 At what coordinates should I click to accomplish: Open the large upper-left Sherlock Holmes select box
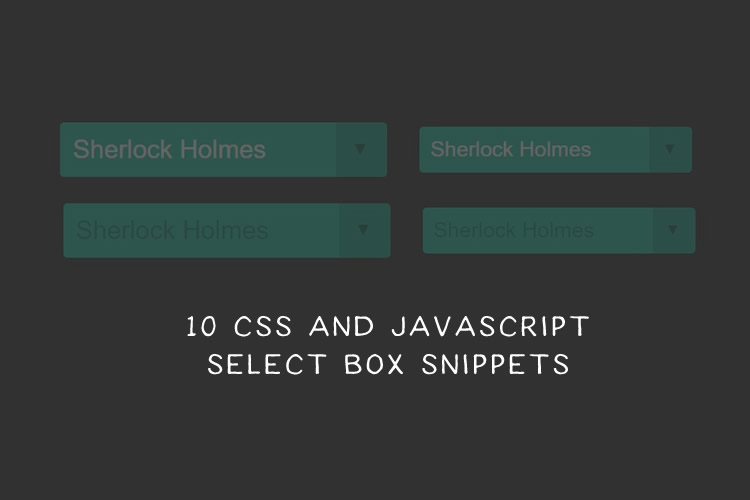pyautogui.click(x=223, y=150)
